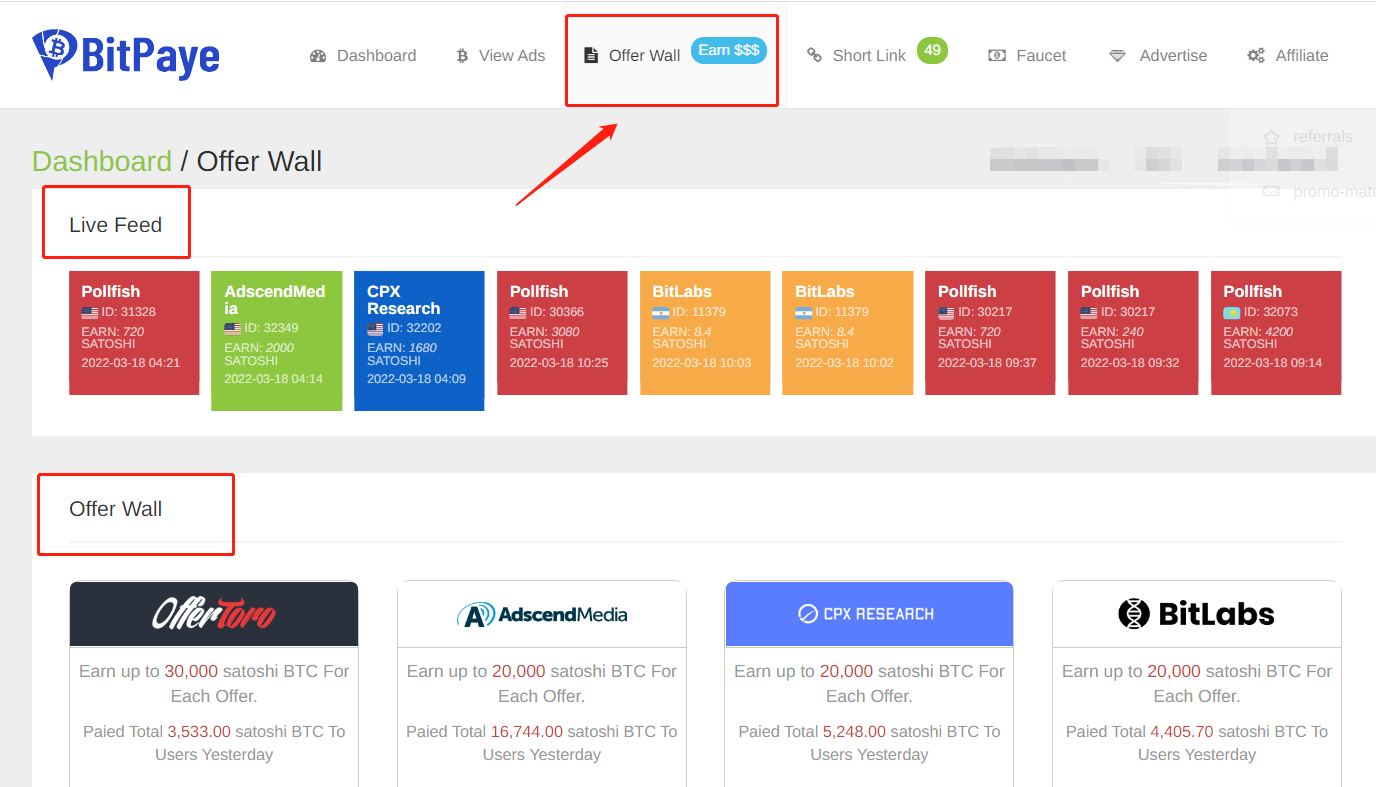Click the money icon beside Faucet
1376x787 pixels.
click(997, 56)
